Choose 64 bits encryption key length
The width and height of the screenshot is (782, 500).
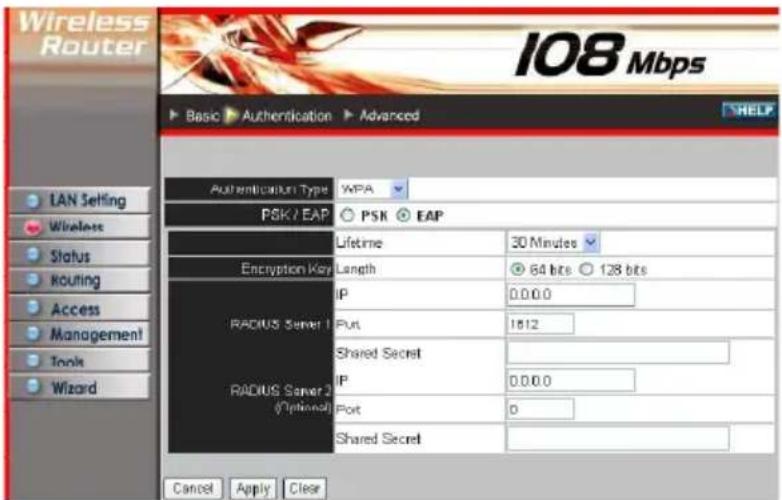[x=517, y=269]
